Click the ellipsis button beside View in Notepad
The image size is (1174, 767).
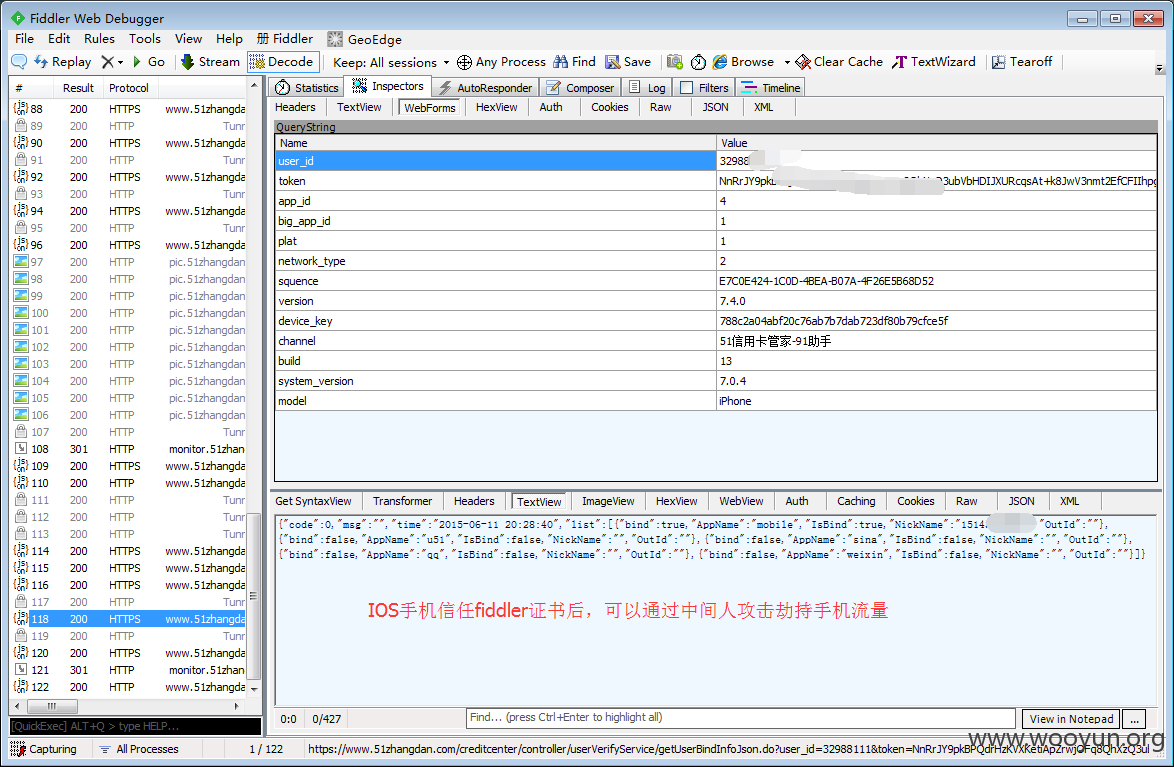click(1134, 719)
